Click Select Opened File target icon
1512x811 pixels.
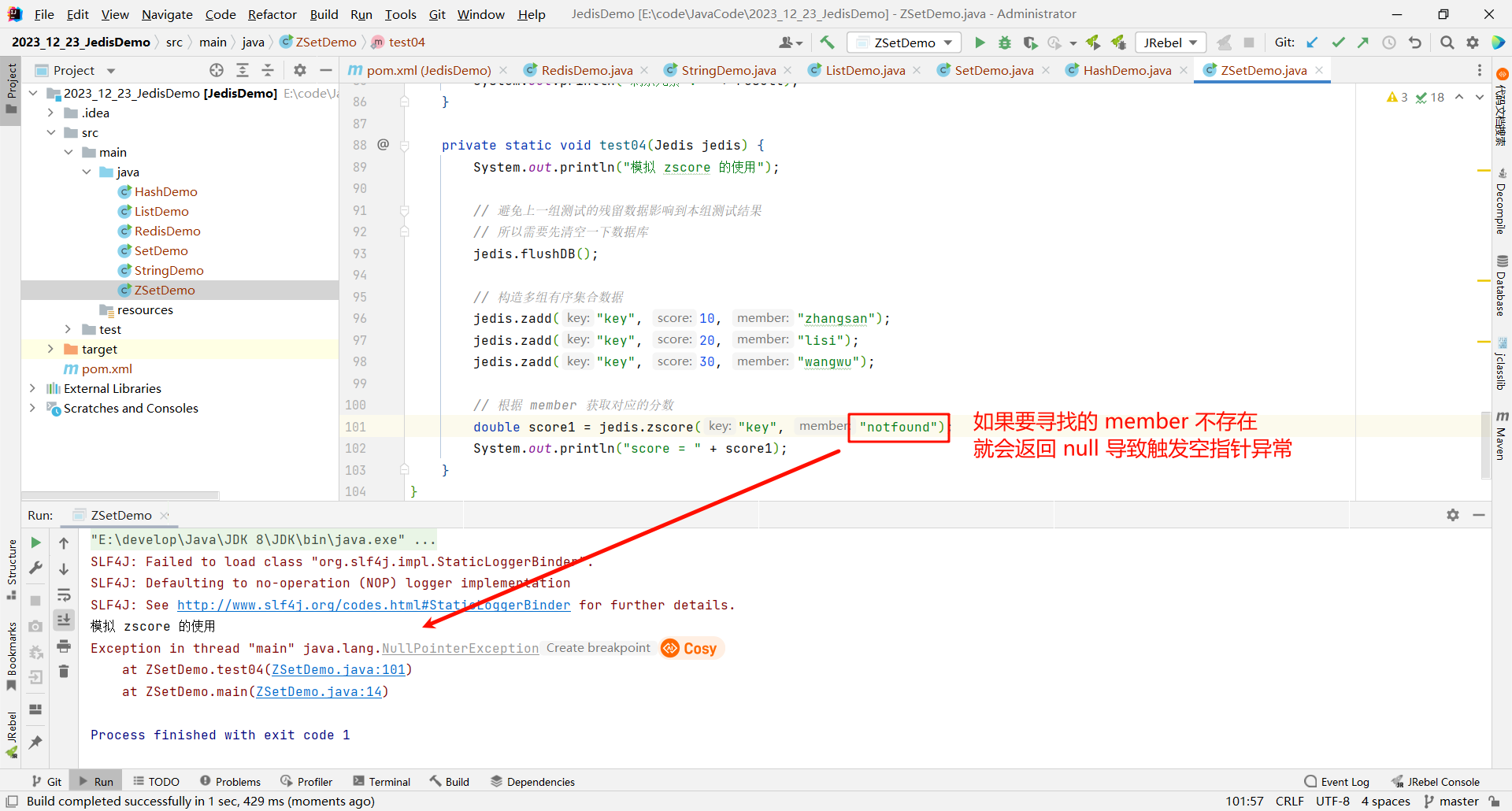click(217, 70)
